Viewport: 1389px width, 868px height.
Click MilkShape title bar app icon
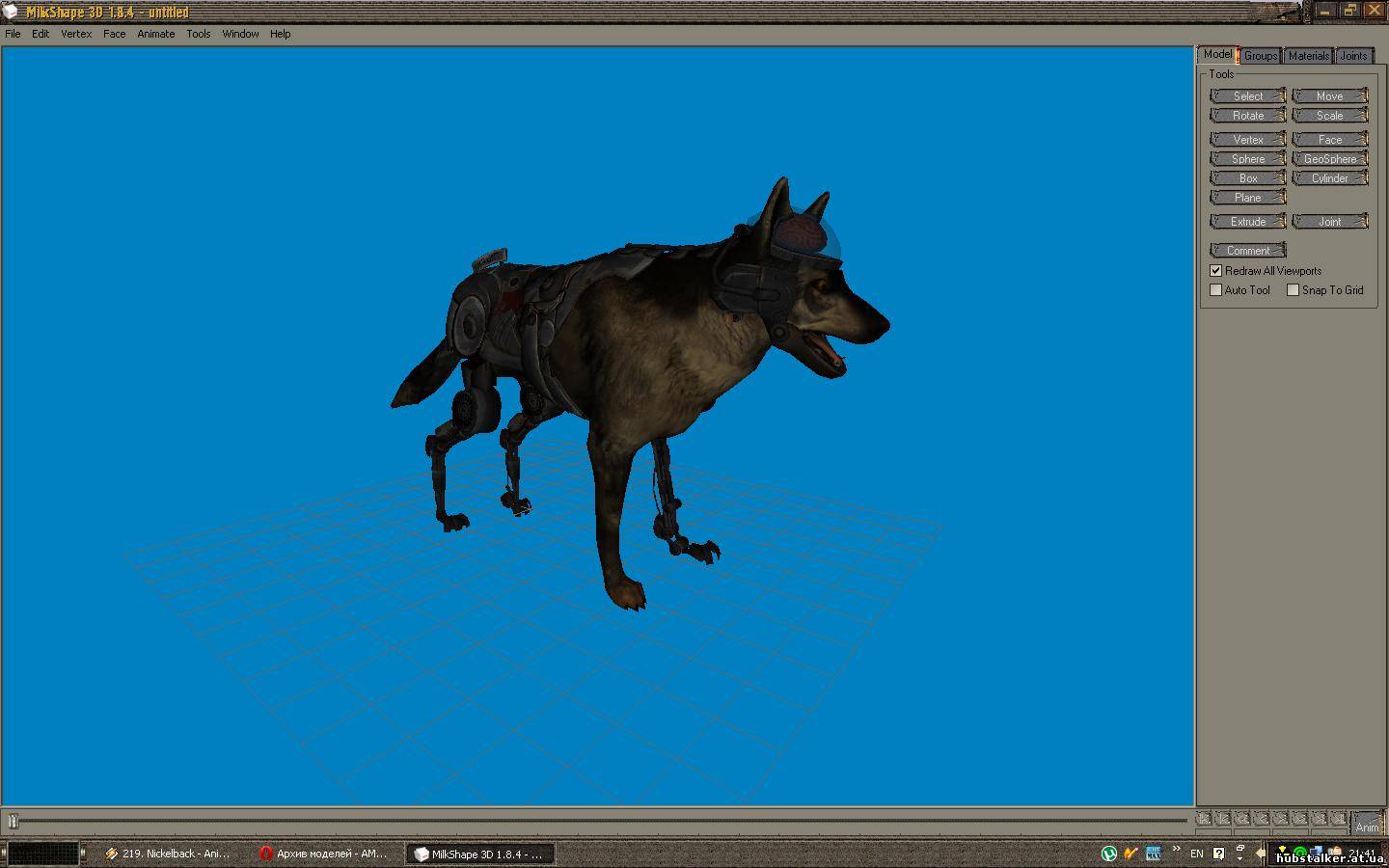pos(11,12)
